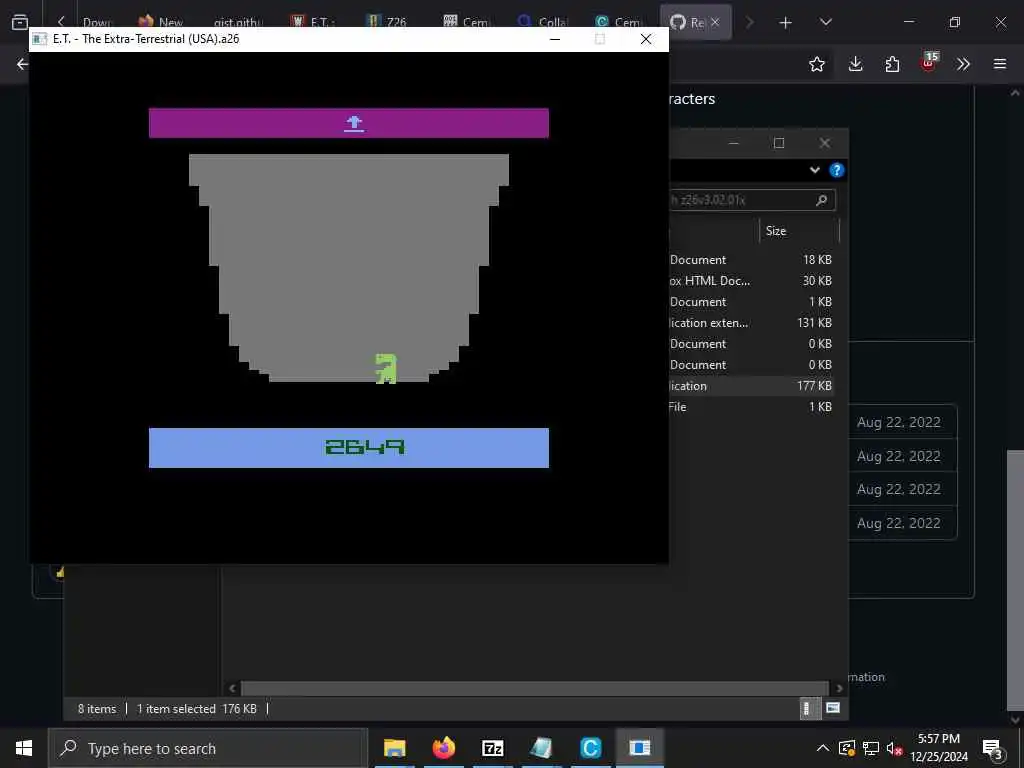Open the blue 'C' app on the taskbar
The image size is (1024, 768).
click(x=590, y=748)
